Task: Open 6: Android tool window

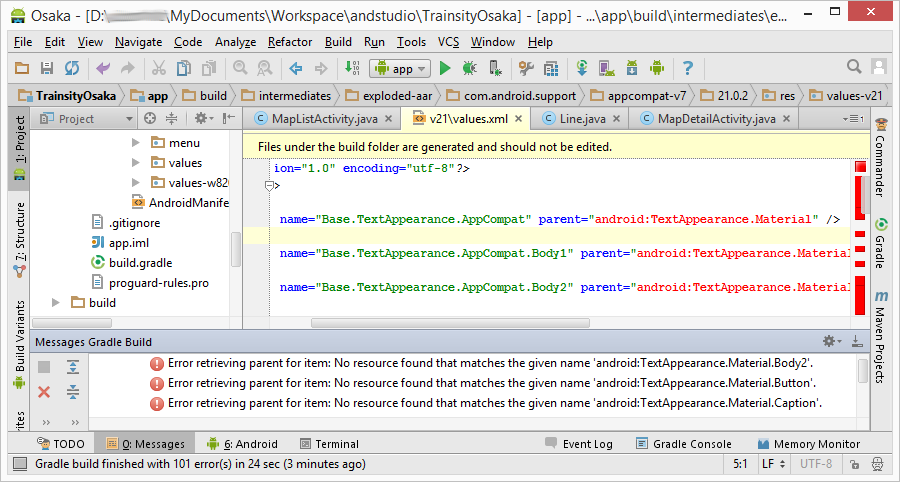Action: click(x=242, y=444)
